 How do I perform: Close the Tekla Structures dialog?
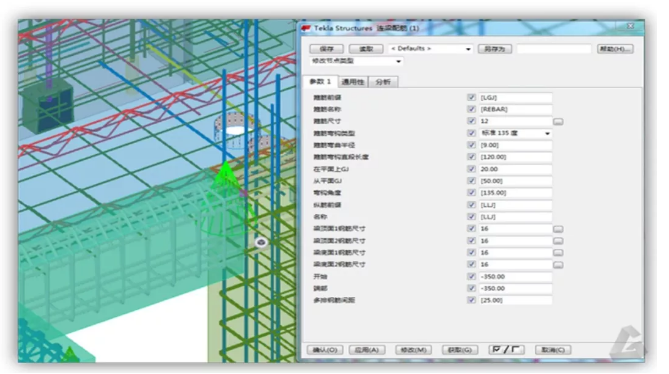pos(630,26)
